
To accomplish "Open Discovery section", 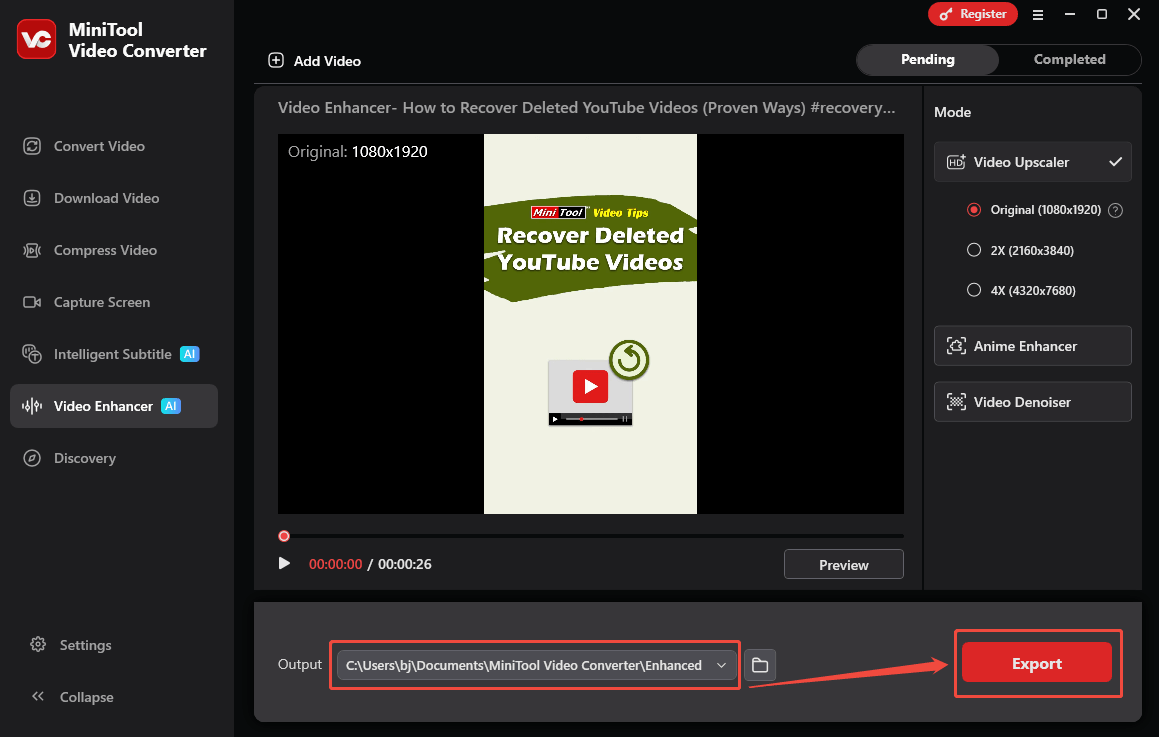I will pos(114,458).
